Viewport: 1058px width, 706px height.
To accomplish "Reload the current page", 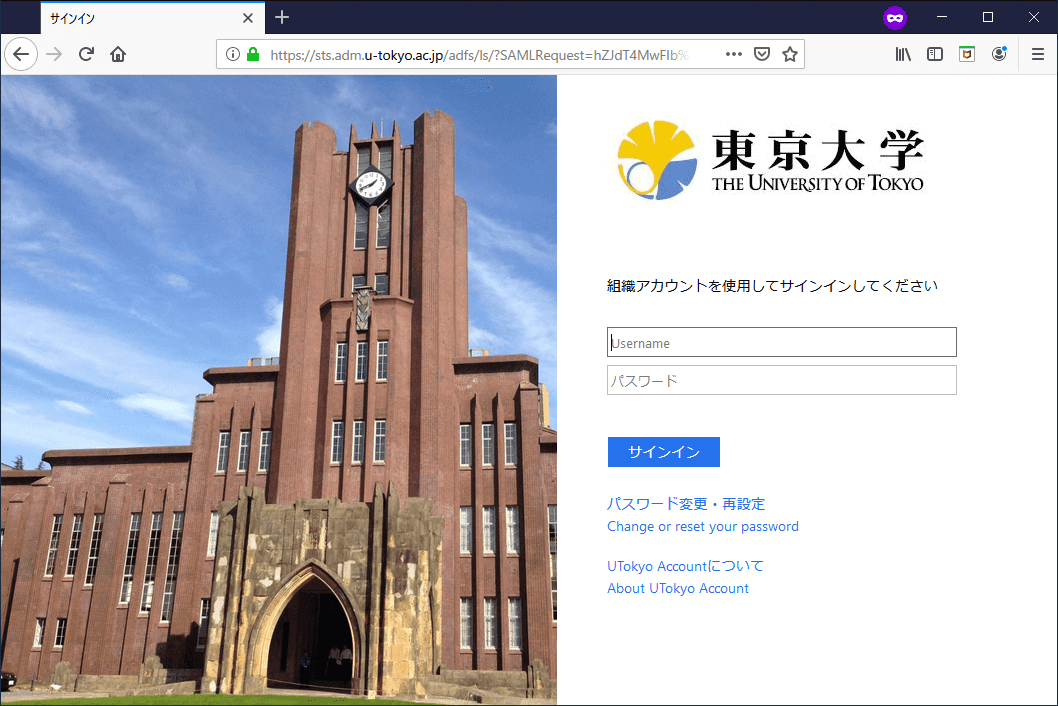I will coord(86,54).
